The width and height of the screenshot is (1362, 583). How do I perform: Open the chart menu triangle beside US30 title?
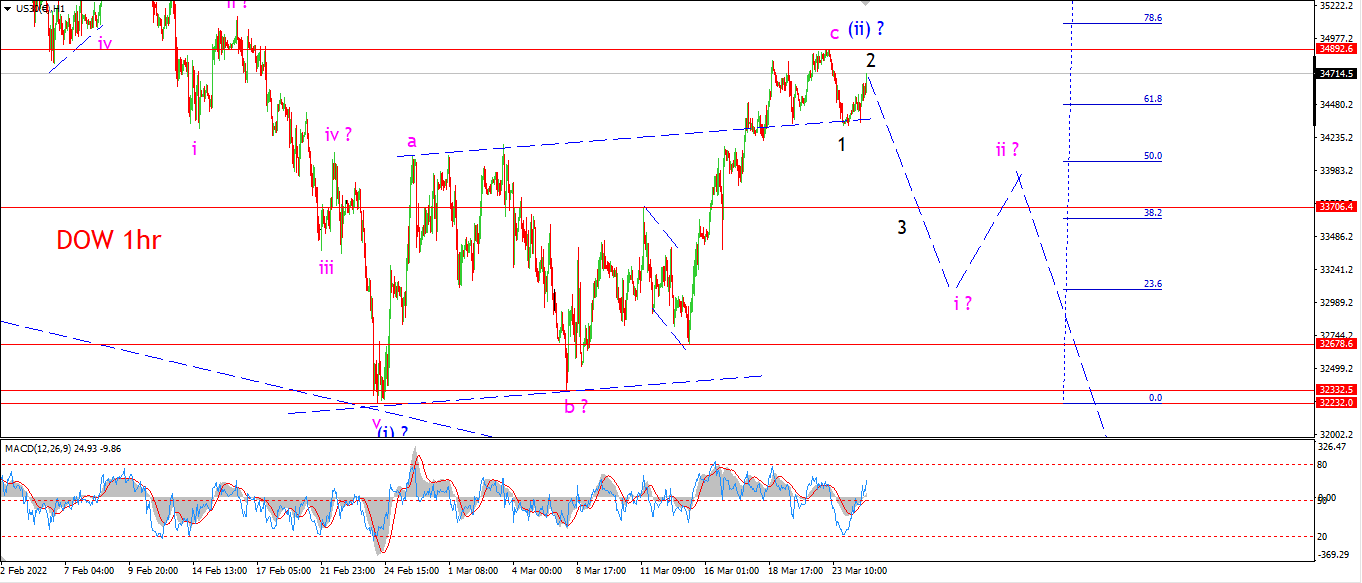tap(6, 8)
